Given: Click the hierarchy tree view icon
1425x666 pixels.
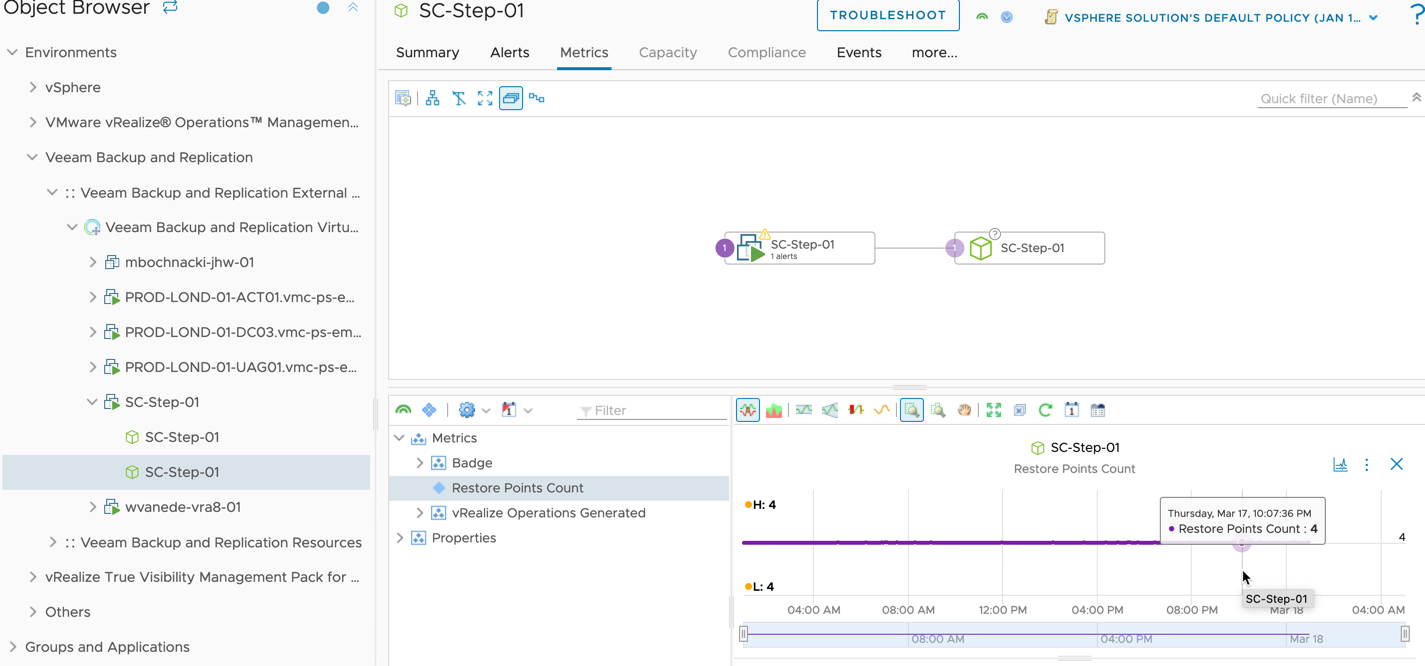Looking at the screenshot, I should coord(432,98).
